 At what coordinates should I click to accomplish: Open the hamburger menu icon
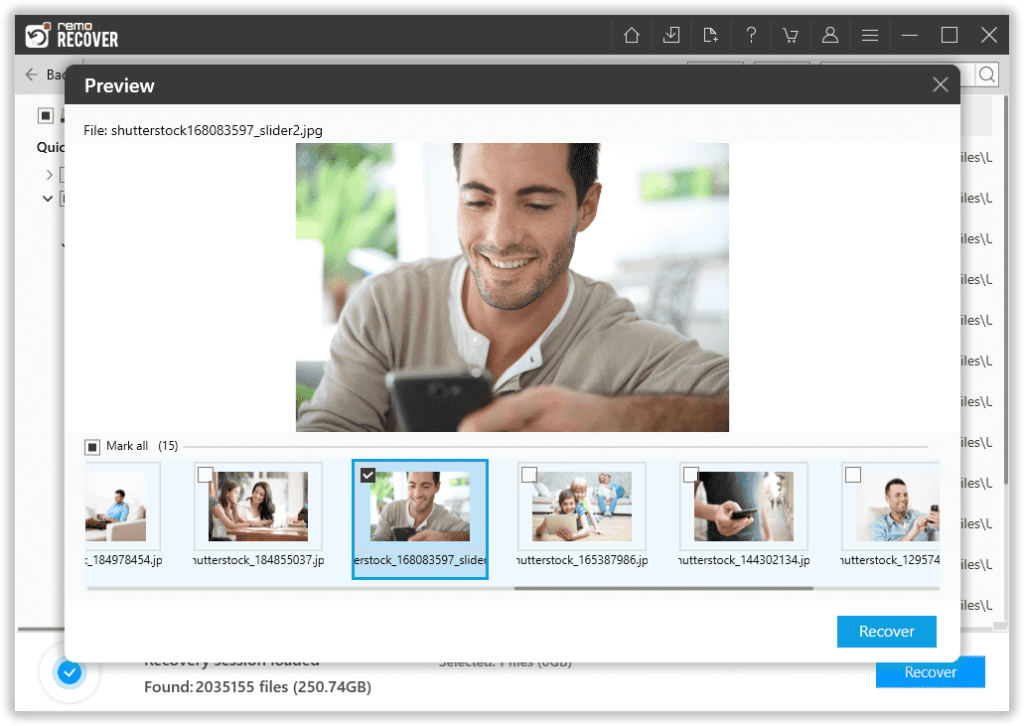click(x=870, y=36)
